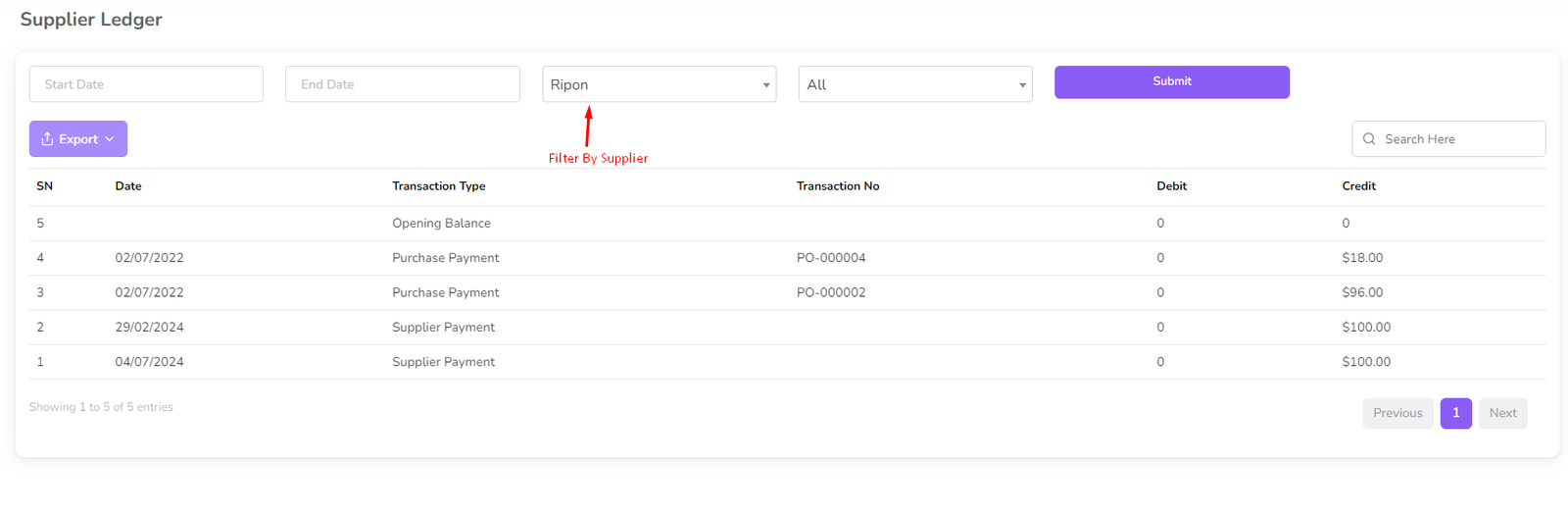
Task: Go to the Previous page
Action: [1396, 413]
